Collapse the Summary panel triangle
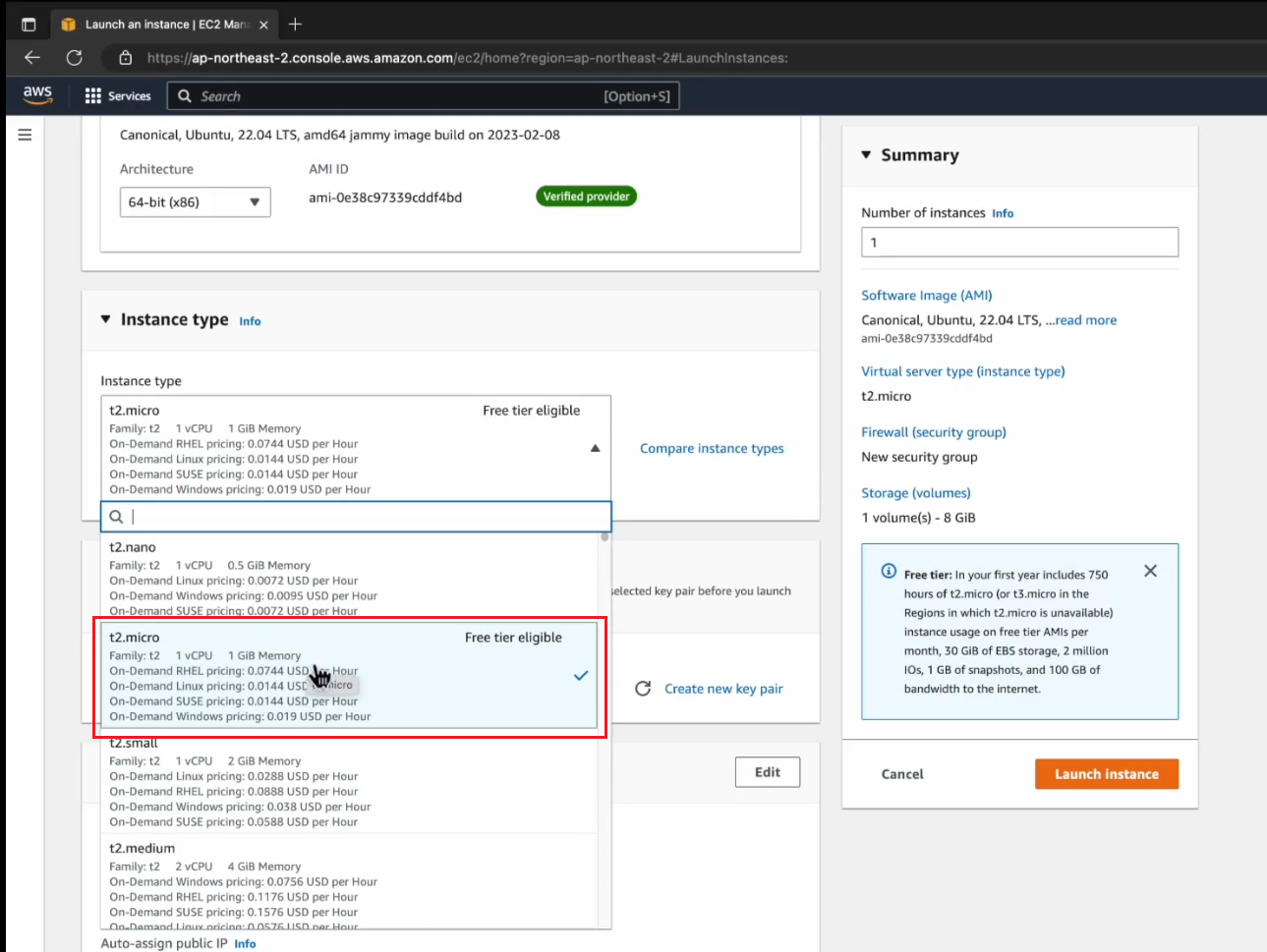 tap(866, 154)
